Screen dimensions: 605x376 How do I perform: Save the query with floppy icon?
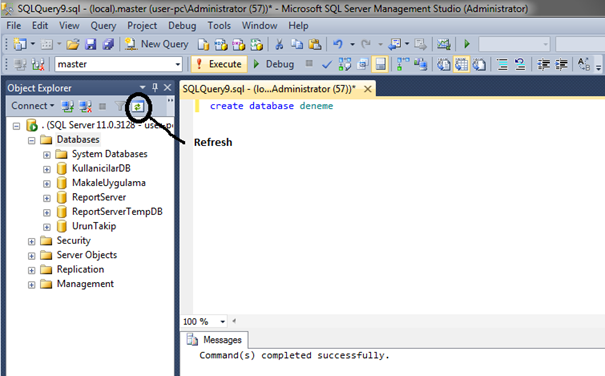point(91,44)
